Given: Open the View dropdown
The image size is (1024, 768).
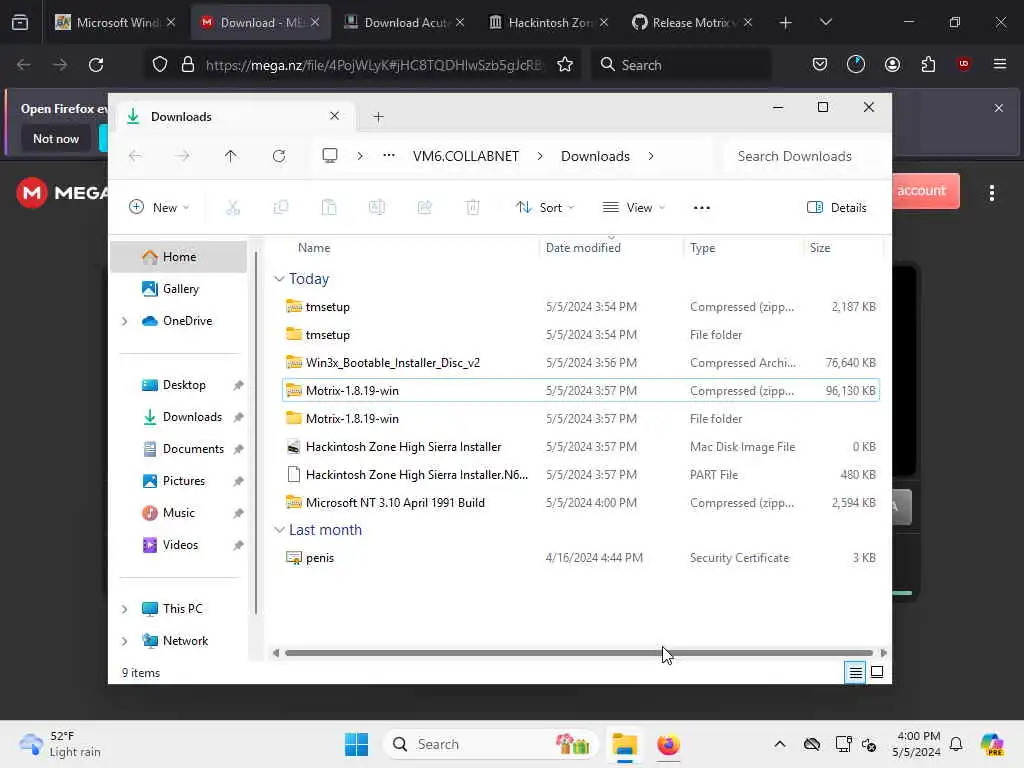Looking at the screenshot, I should pyautogui.click(x=633, y=208).
